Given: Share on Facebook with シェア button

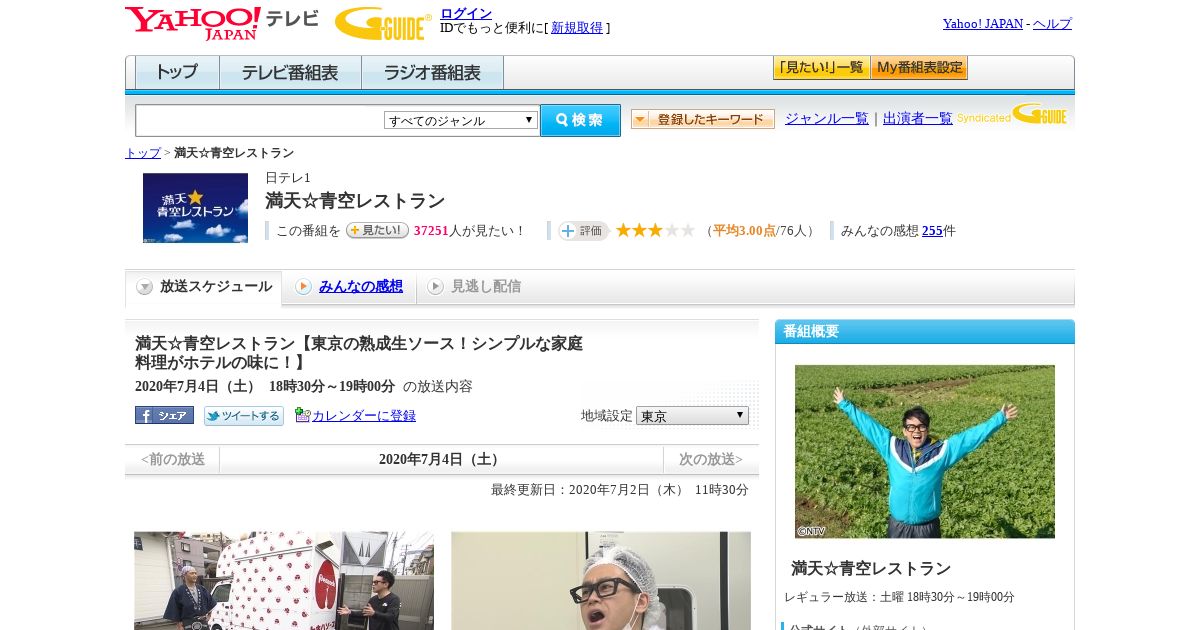Looking at the screenshot, I should [164, 415].
